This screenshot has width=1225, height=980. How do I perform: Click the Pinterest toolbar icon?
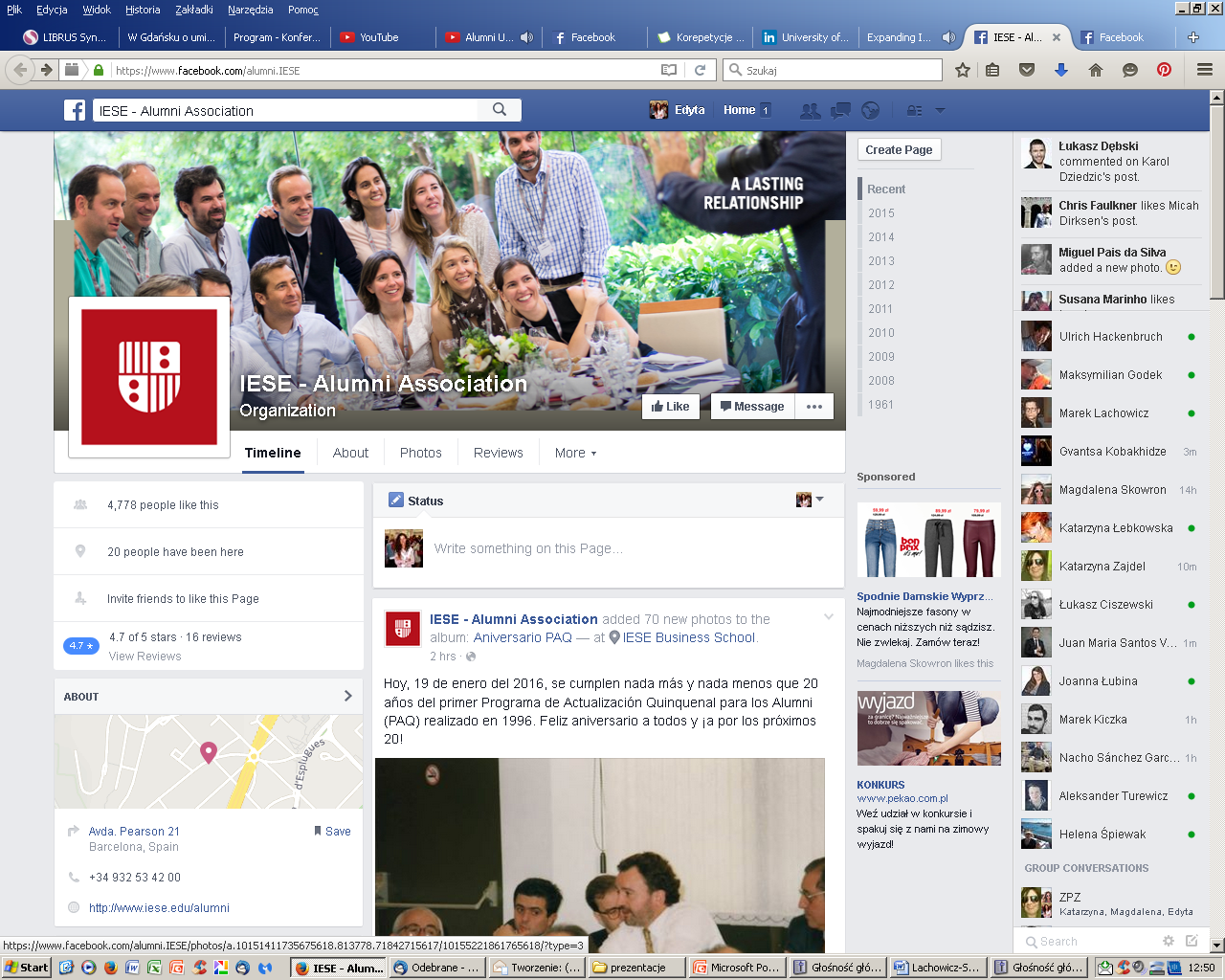tap(1165, 70)
